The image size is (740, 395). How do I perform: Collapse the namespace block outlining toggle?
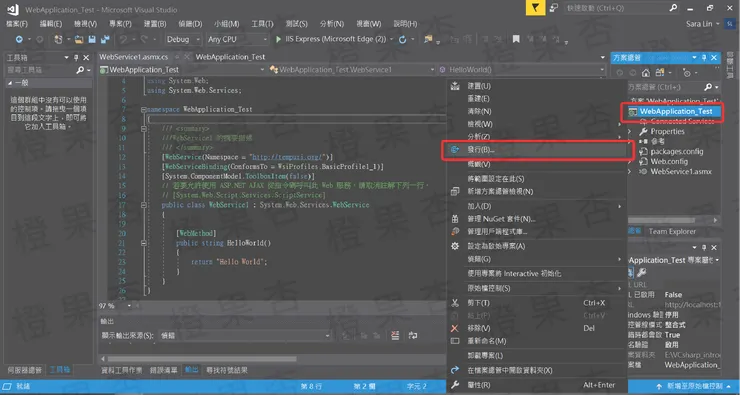(x=143, y=109)
